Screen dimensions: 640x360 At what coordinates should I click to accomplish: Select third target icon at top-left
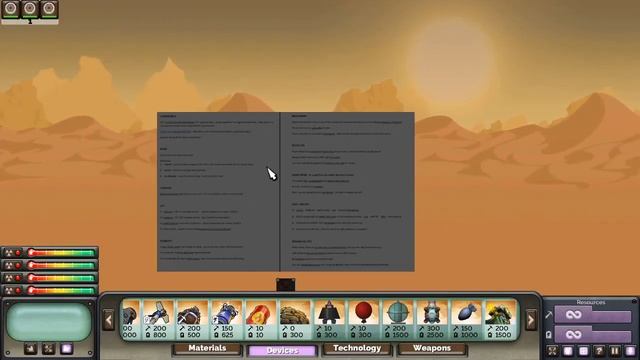tap(49, 9)
